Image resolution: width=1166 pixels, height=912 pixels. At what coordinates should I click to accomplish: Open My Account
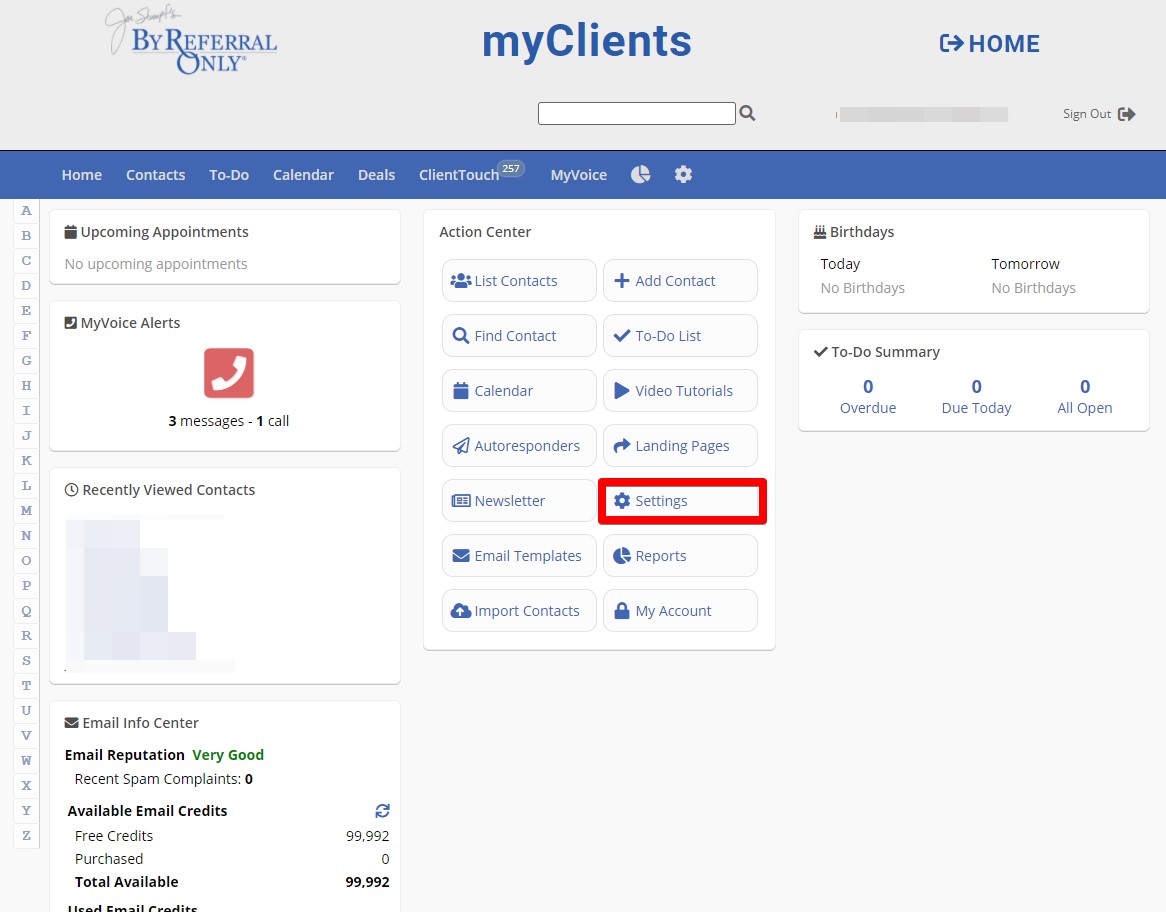point(680,611)
